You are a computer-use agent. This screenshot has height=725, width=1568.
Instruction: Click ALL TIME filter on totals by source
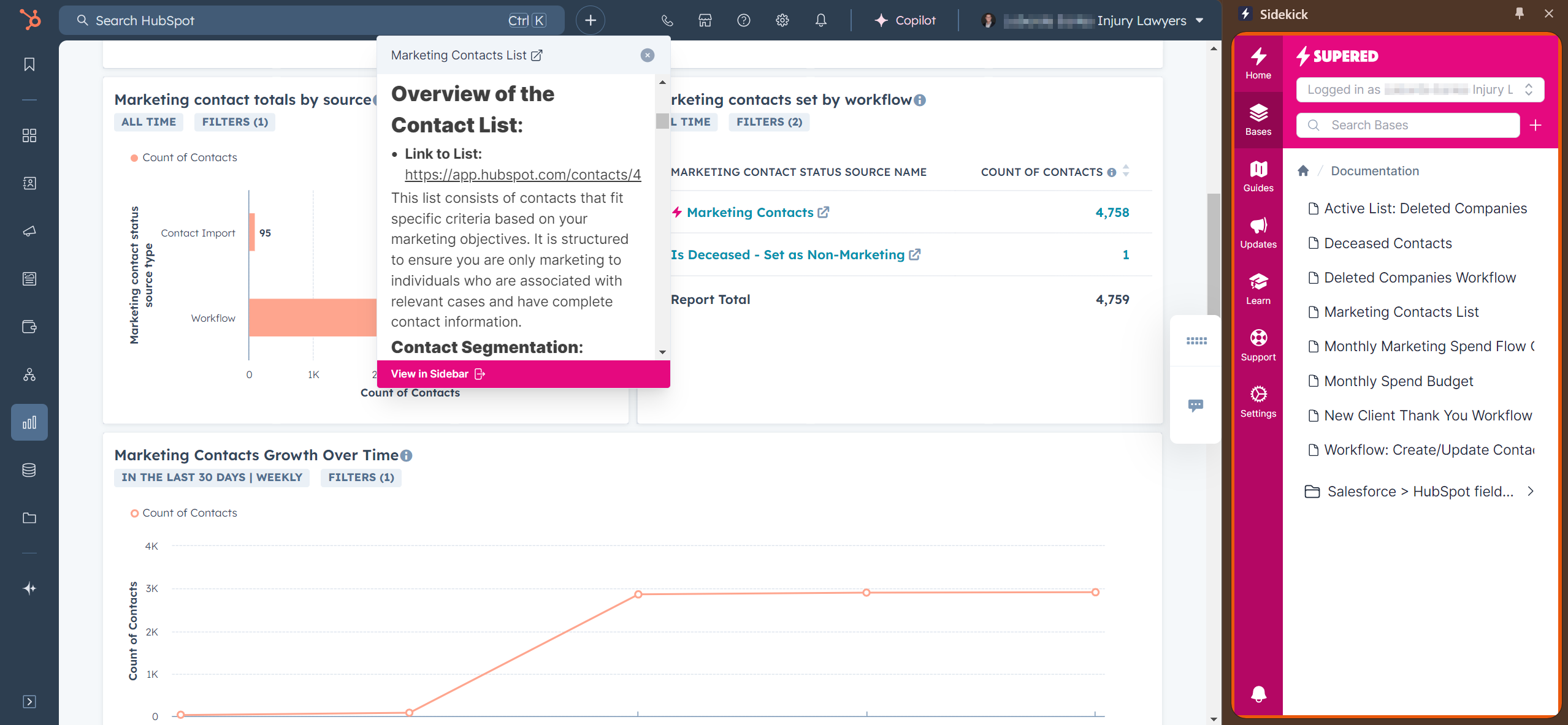click(148, 122)
